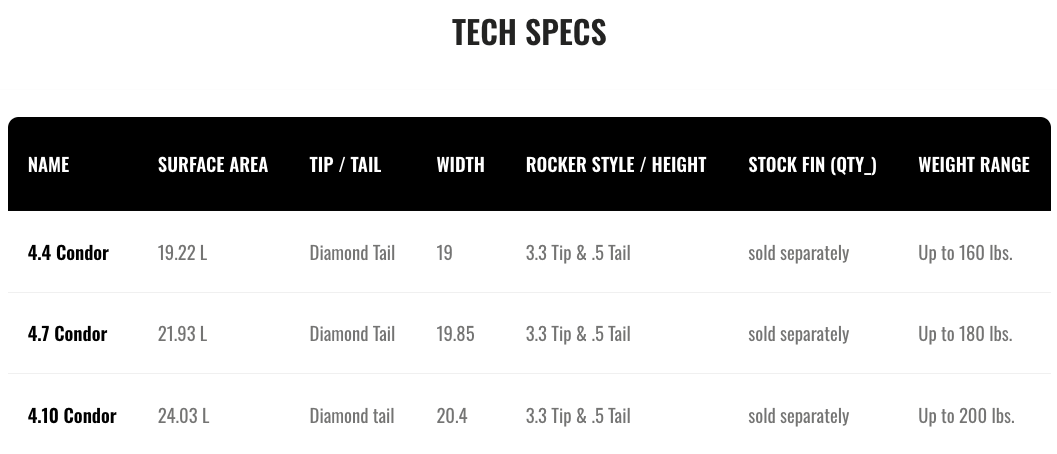The height and width of the screenshot is (454, 1057).
Task: Click the 20.4 width value
Action: (x=452, y=415)
